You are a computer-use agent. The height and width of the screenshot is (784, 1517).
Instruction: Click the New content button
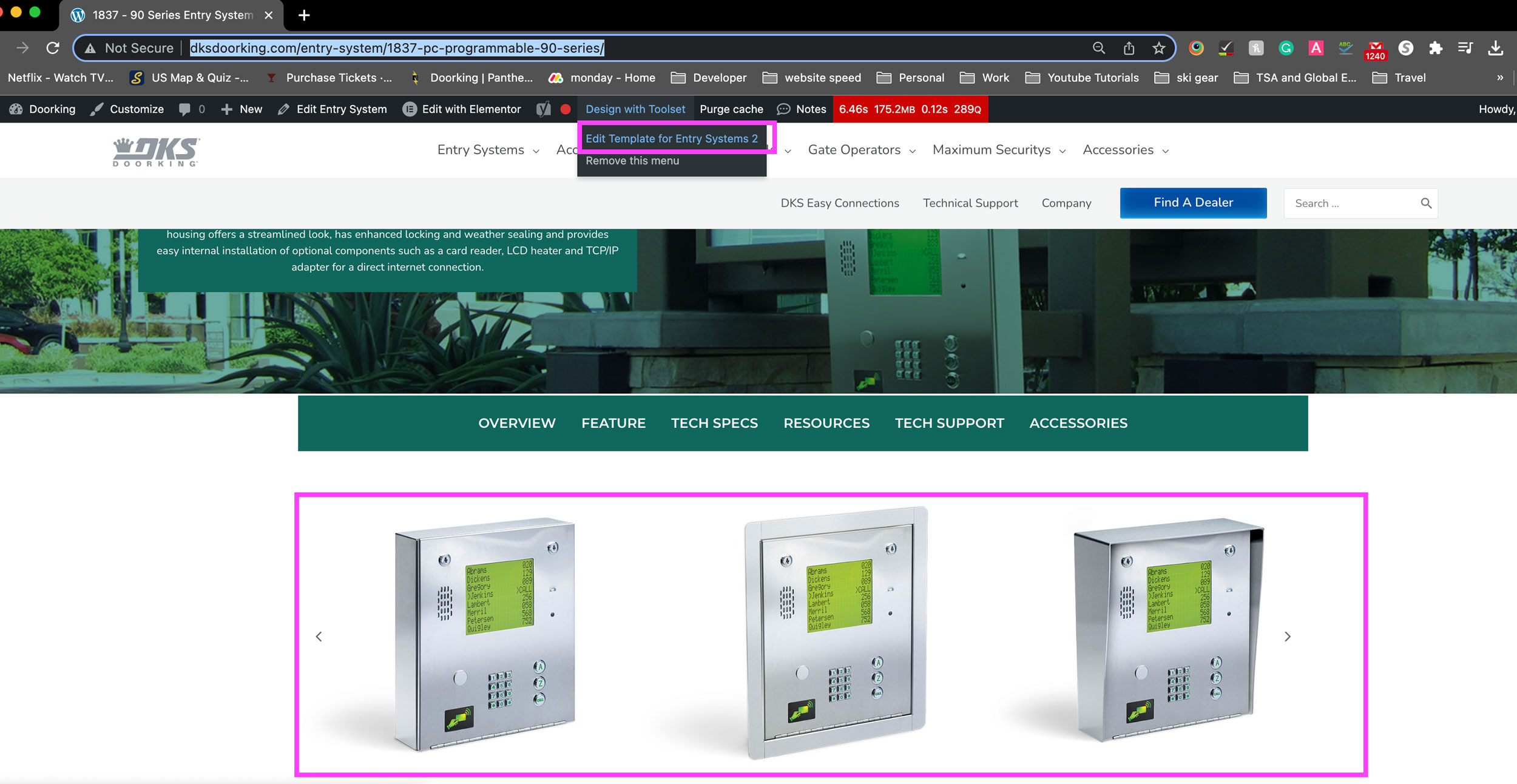click(242, 109)
